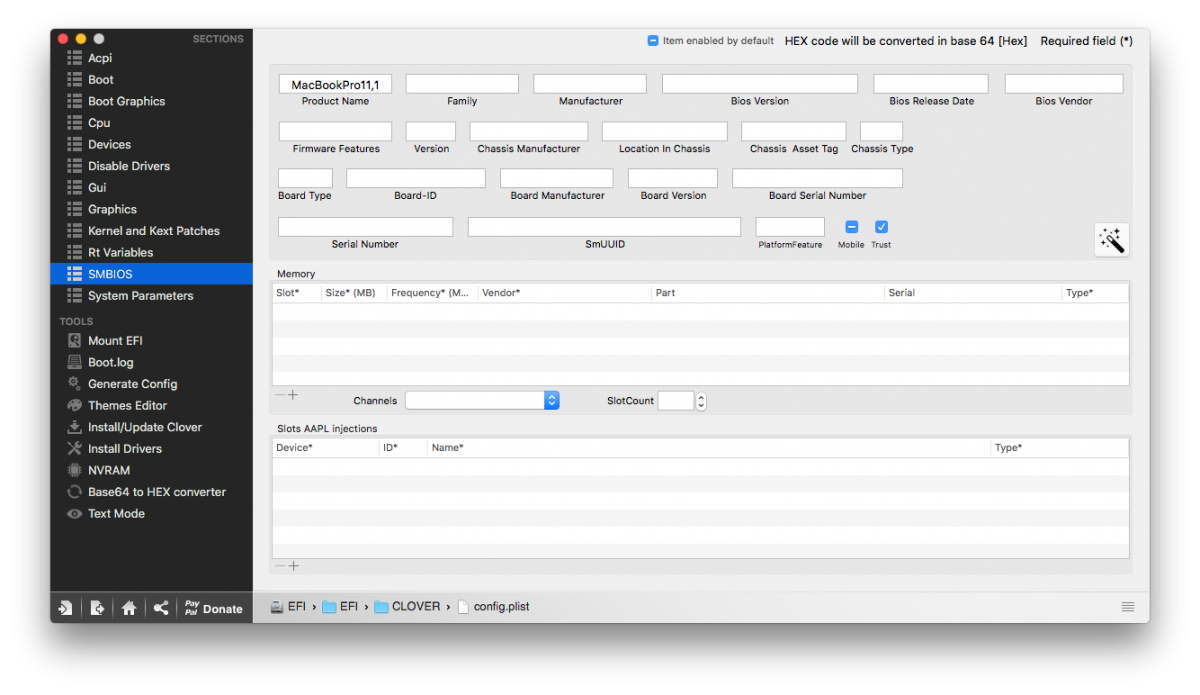
Task: Open the Channels dropdown
Action: pos(482,400)
